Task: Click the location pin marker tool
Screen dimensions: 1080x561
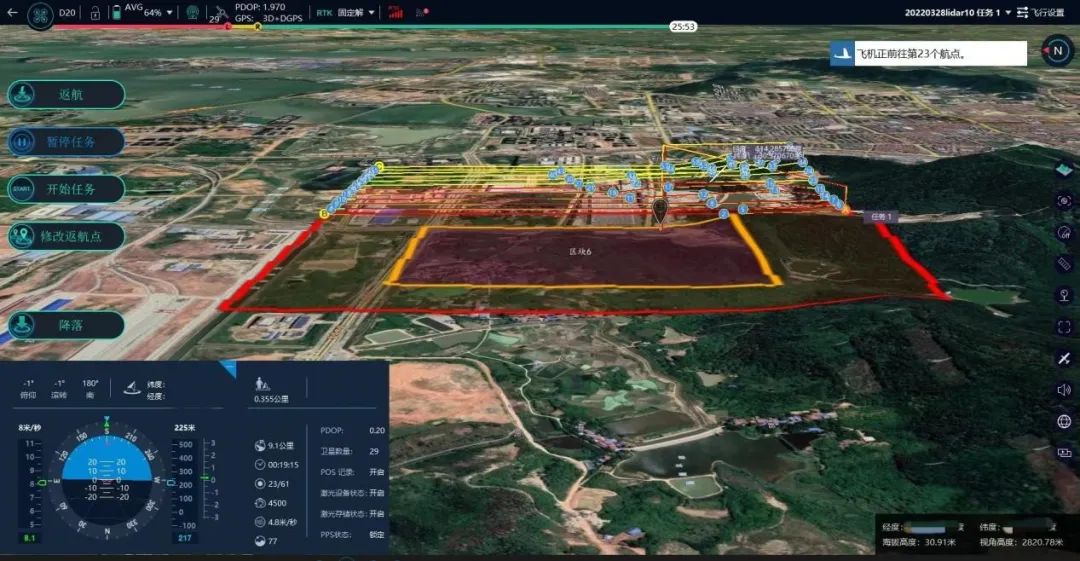Action: (1063, 295)
